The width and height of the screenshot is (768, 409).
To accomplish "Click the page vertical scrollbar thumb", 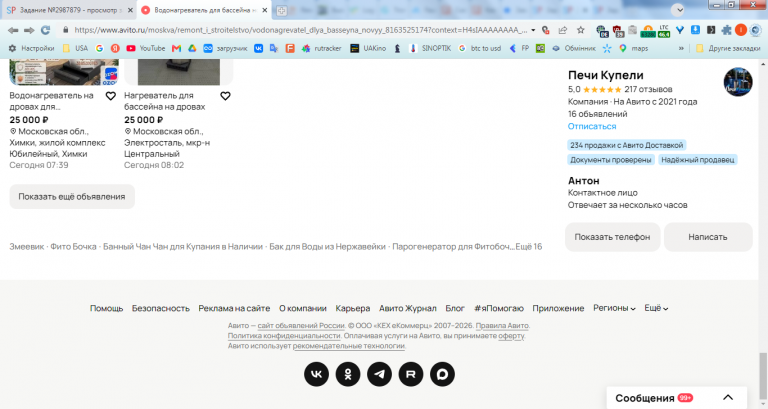I will [x=763, y=376].
